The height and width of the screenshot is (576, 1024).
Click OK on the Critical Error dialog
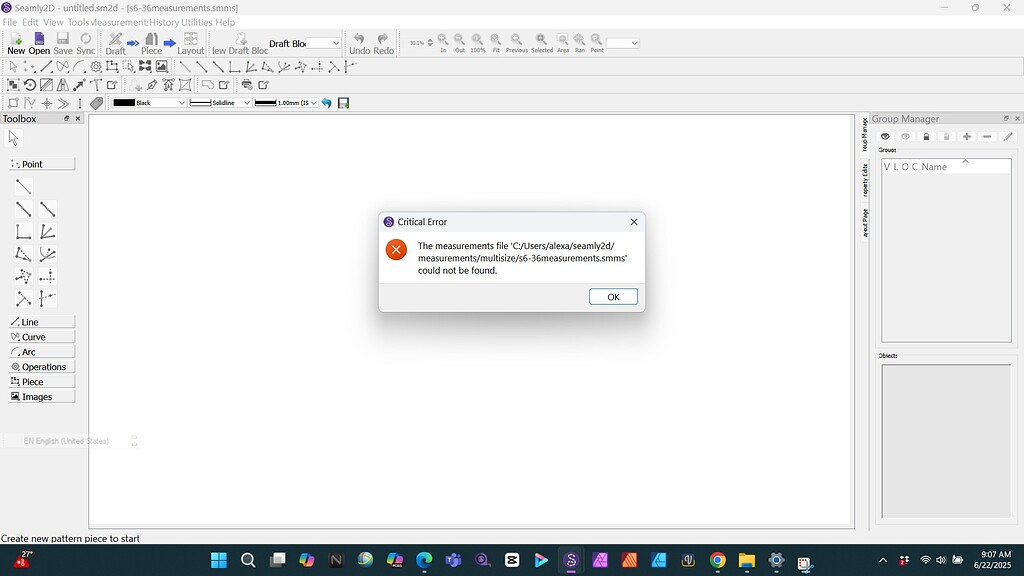click(x=612, y=296)
